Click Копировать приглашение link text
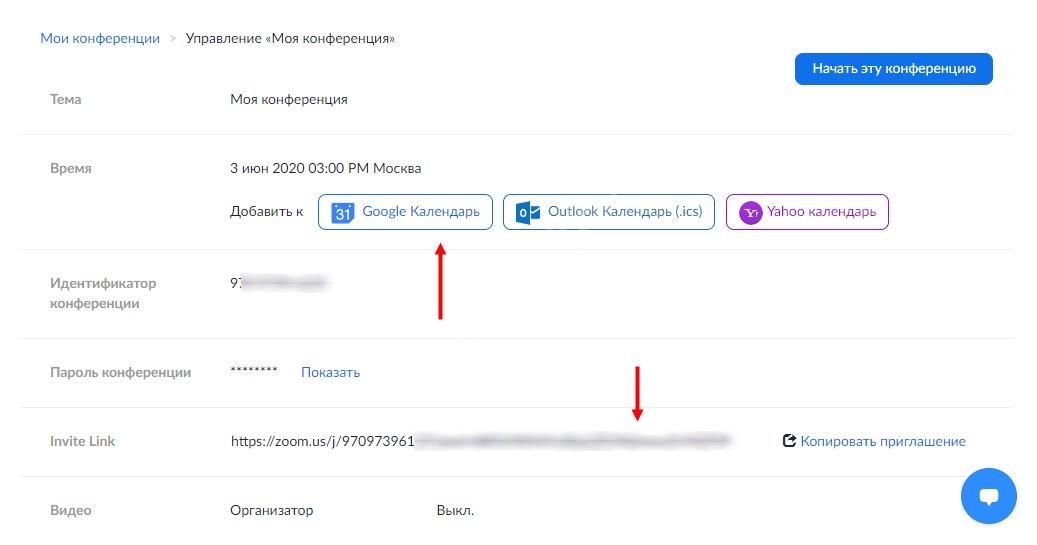The image size is (1037, 545). click(883, 441)
